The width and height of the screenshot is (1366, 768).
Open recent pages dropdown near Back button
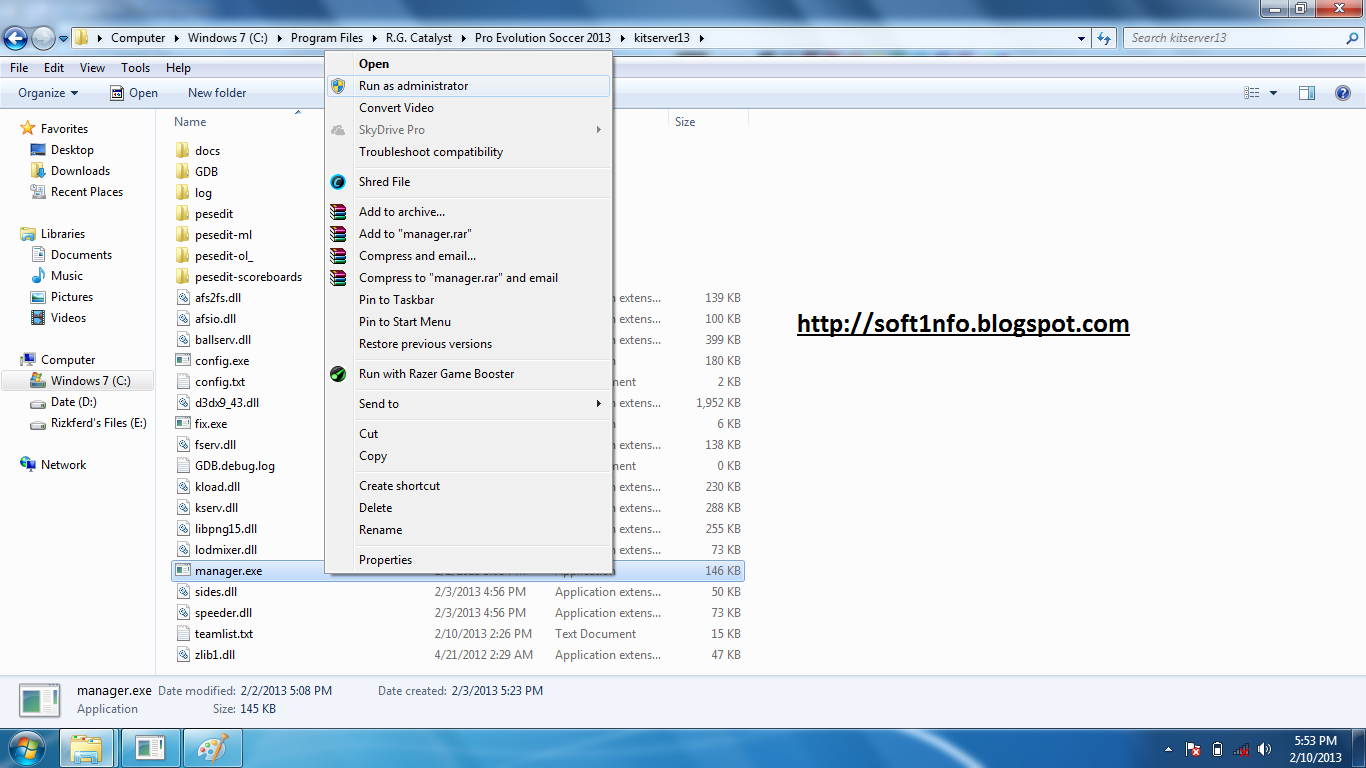tap(64, 39)
